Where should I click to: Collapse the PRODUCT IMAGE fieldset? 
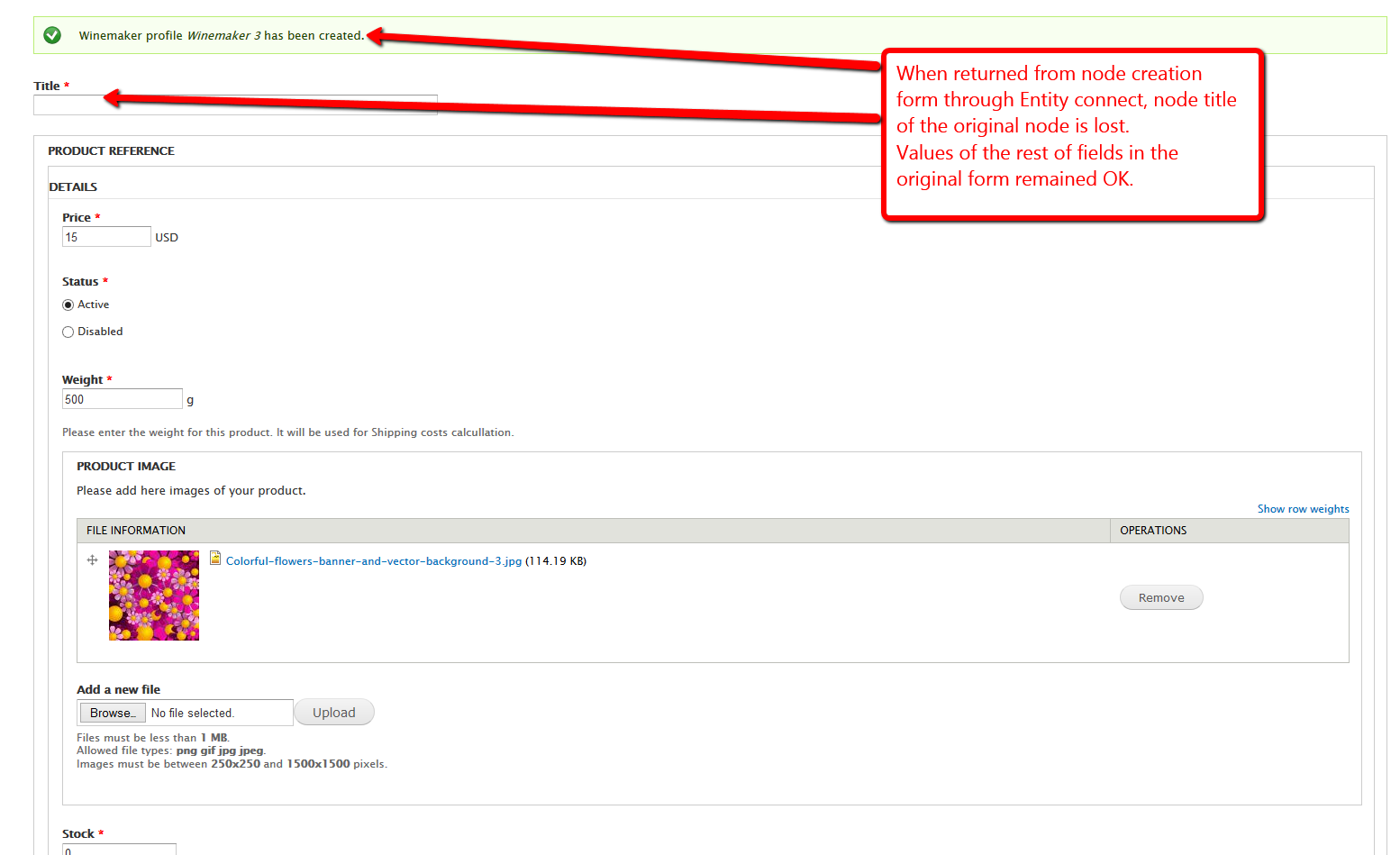point(126,466)
